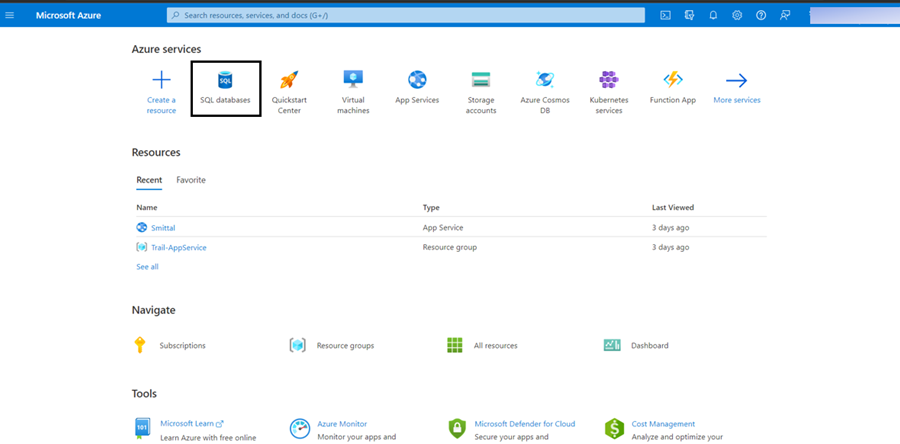
Task: Focus the Search resources, services, and docs field
Action: (406, 15)
